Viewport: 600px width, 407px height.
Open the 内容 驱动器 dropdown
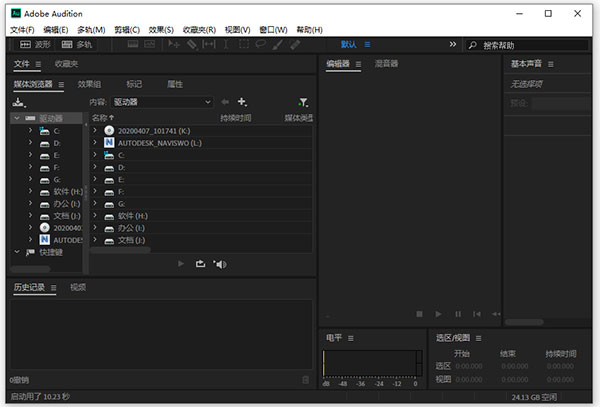click(x=162, y=102)
